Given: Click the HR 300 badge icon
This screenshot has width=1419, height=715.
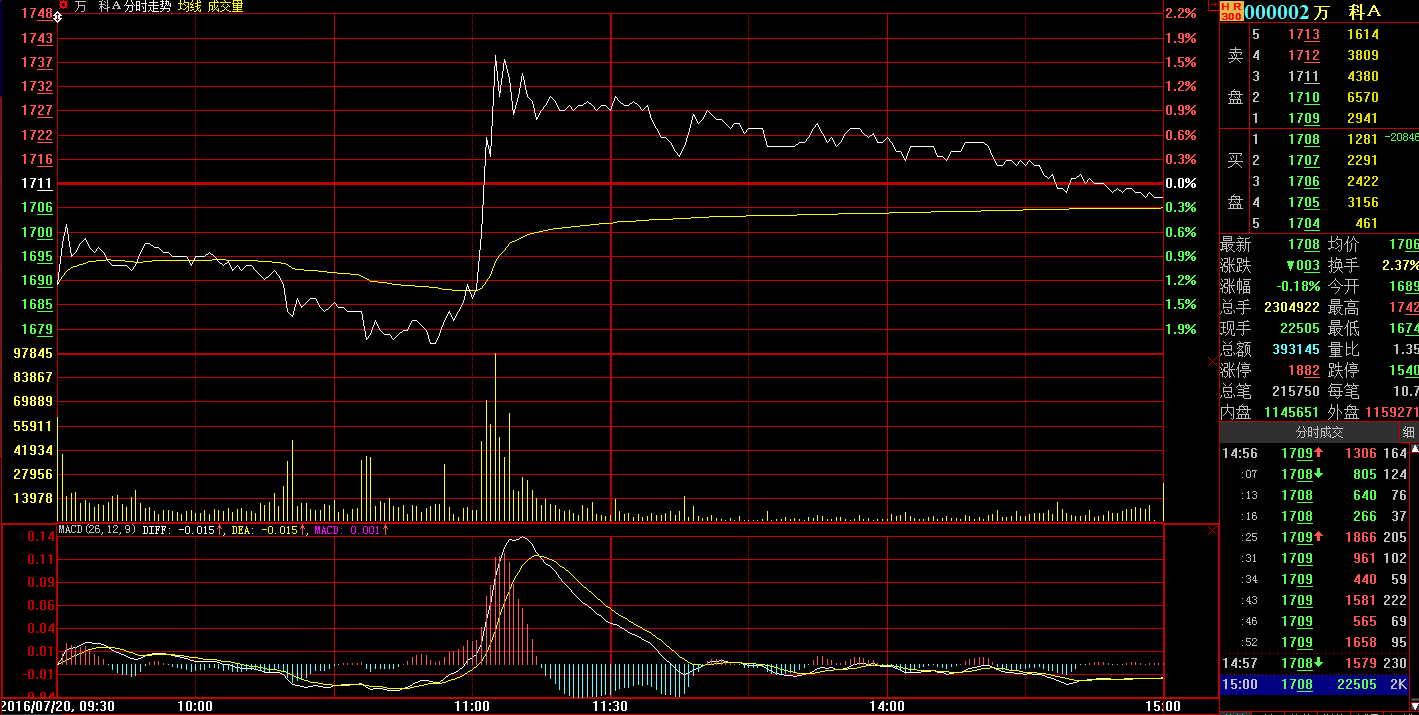Looking at the screenshot, I should point(1230,11).
